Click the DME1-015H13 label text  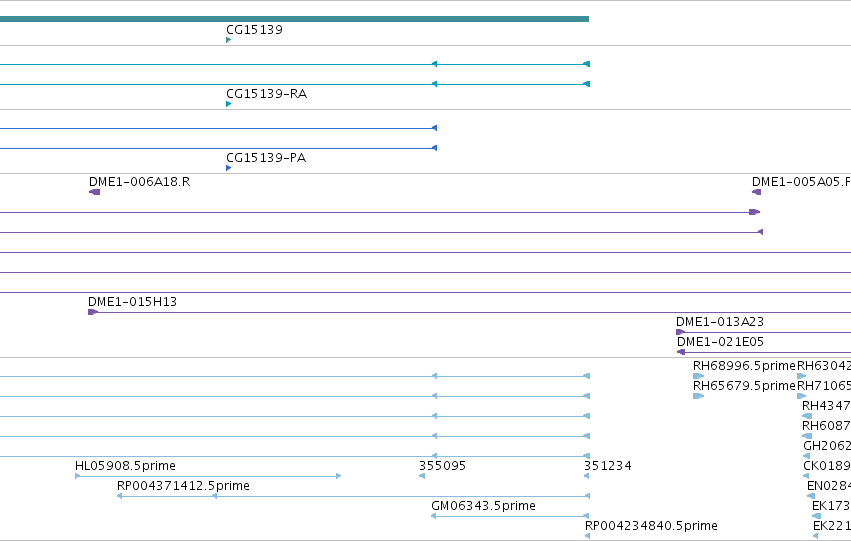click(132, 302)
